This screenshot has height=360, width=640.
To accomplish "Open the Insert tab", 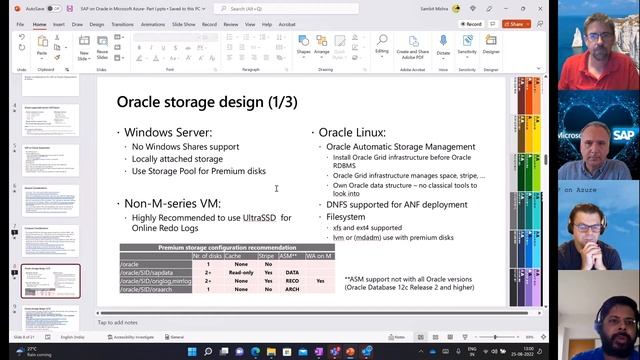I will click(59, 24).
